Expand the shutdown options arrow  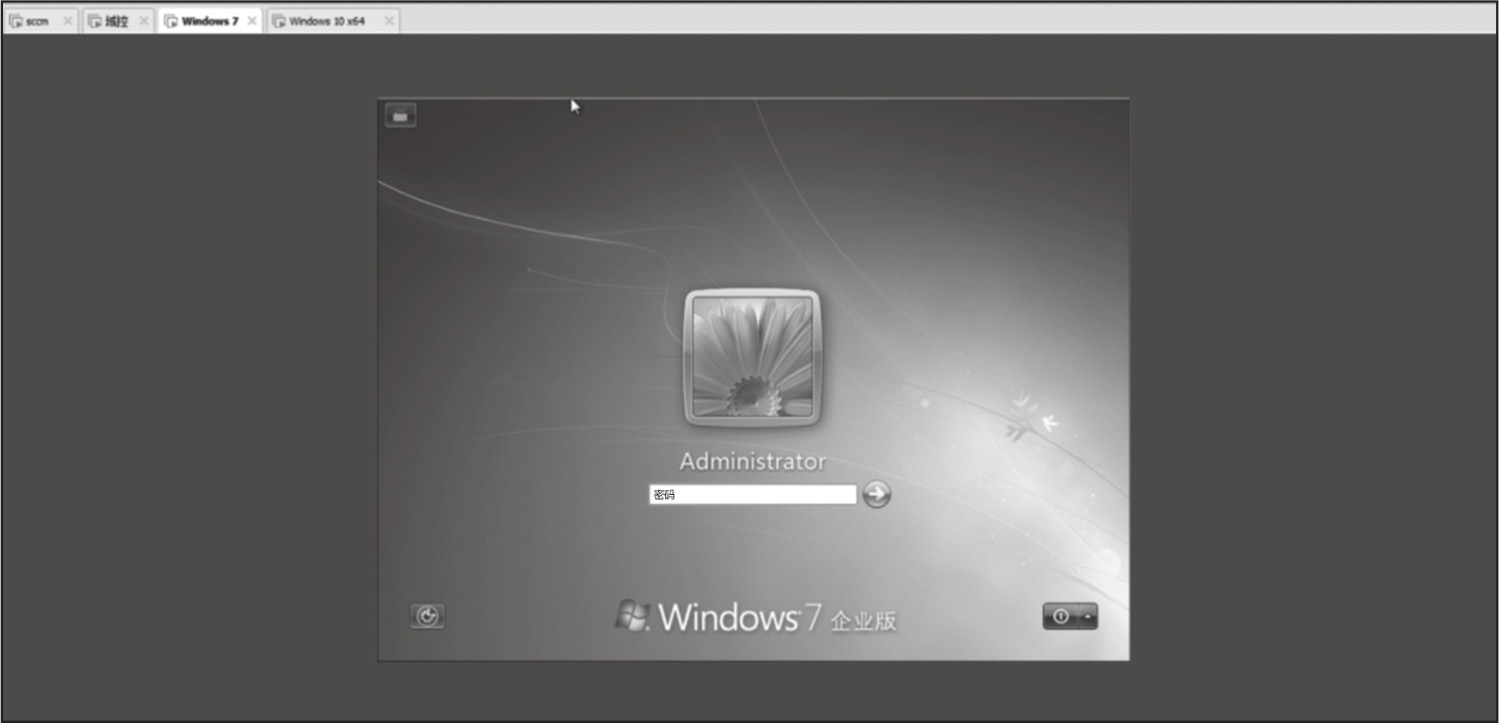click(x=1089, y=617)
